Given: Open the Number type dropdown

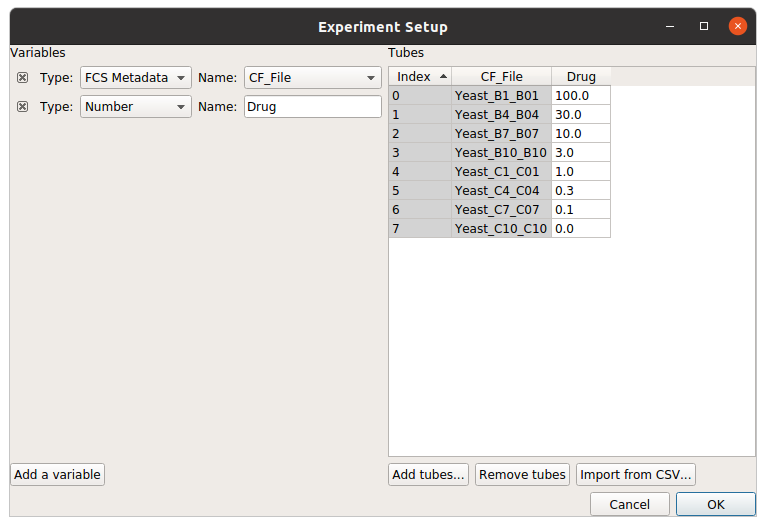Looking at the screenshot, I should [x=136, y=106].
